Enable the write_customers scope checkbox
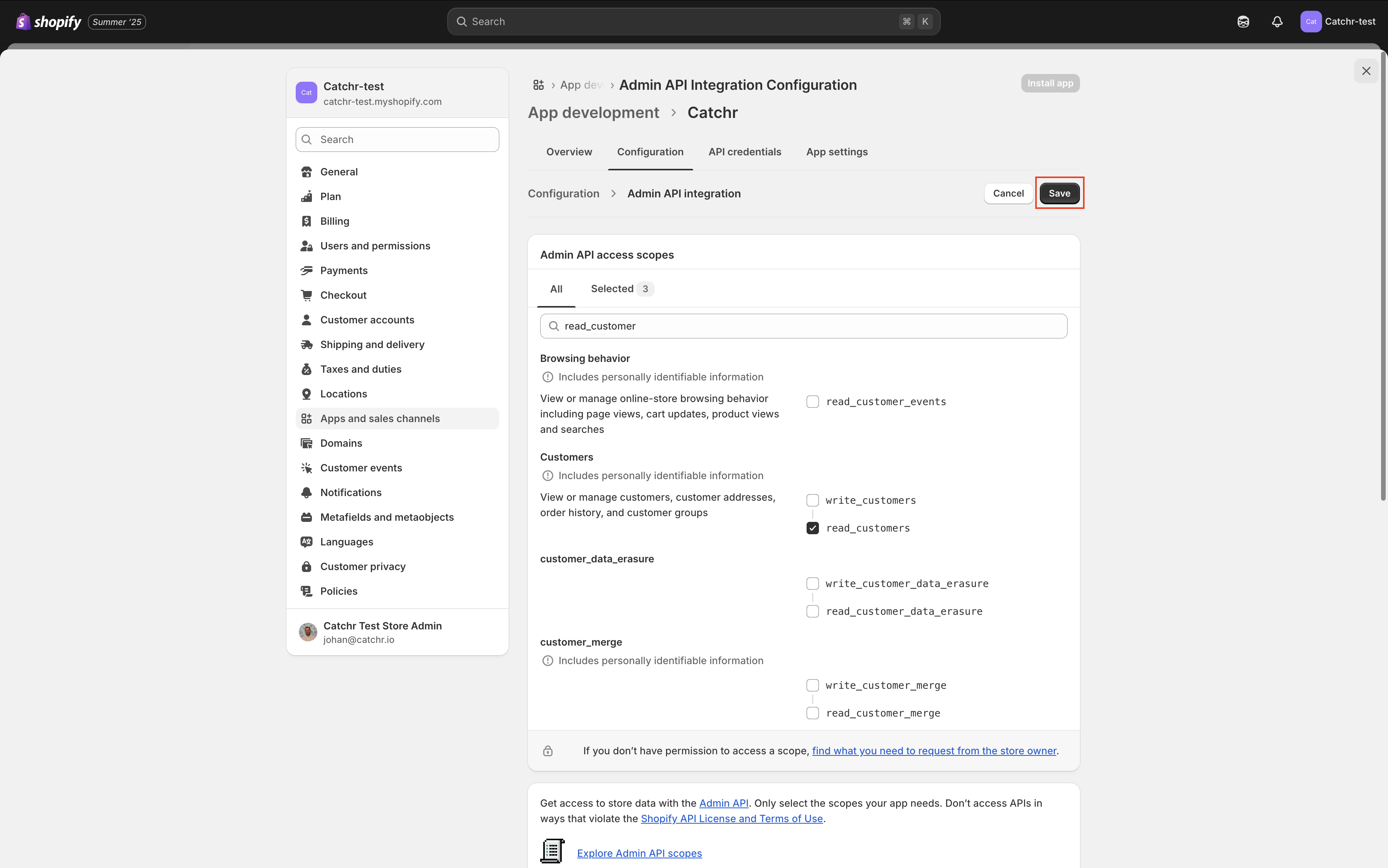1388x868 pixels. click(813, 501)
